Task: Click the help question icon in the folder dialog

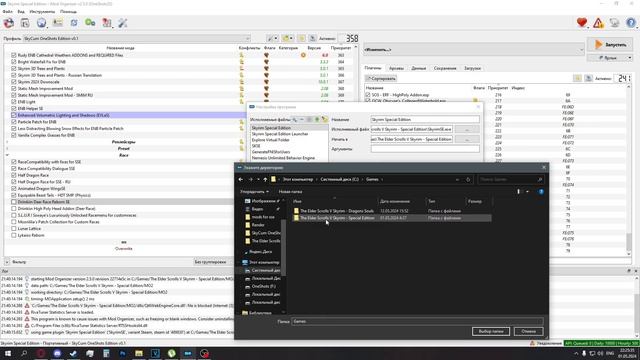Action: click(x=541, y=191)
